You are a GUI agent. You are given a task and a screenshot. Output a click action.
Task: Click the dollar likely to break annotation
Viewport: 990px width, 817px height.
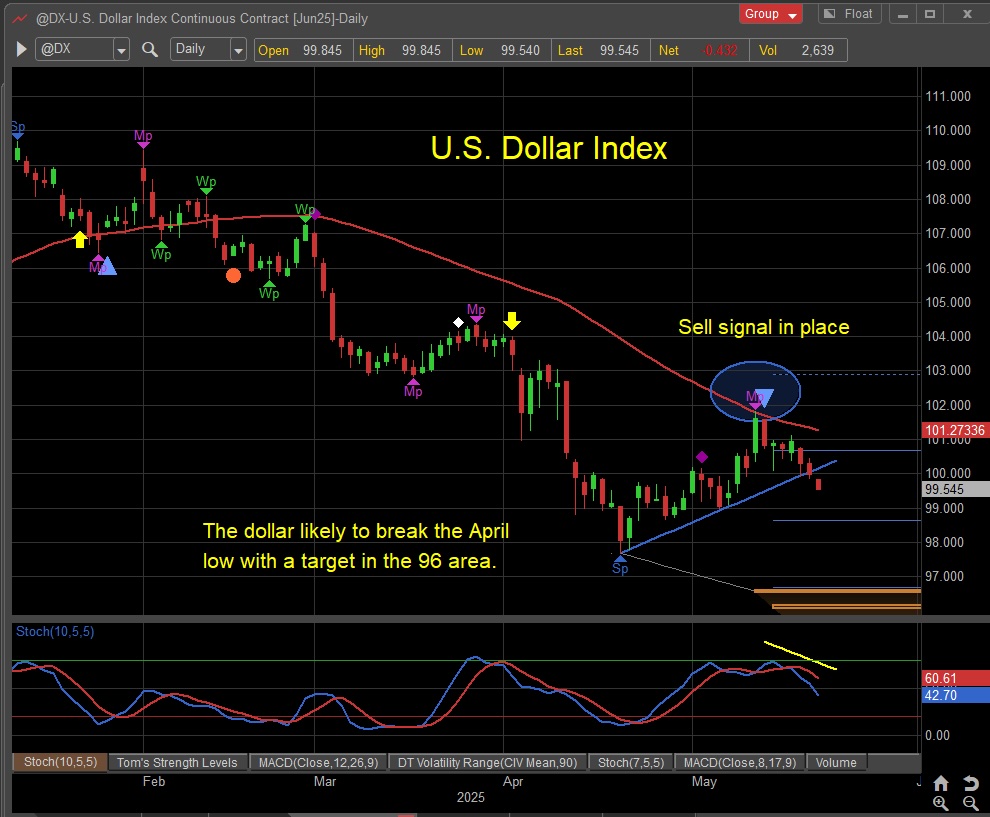pyautogui.click(x=355, y=546)
